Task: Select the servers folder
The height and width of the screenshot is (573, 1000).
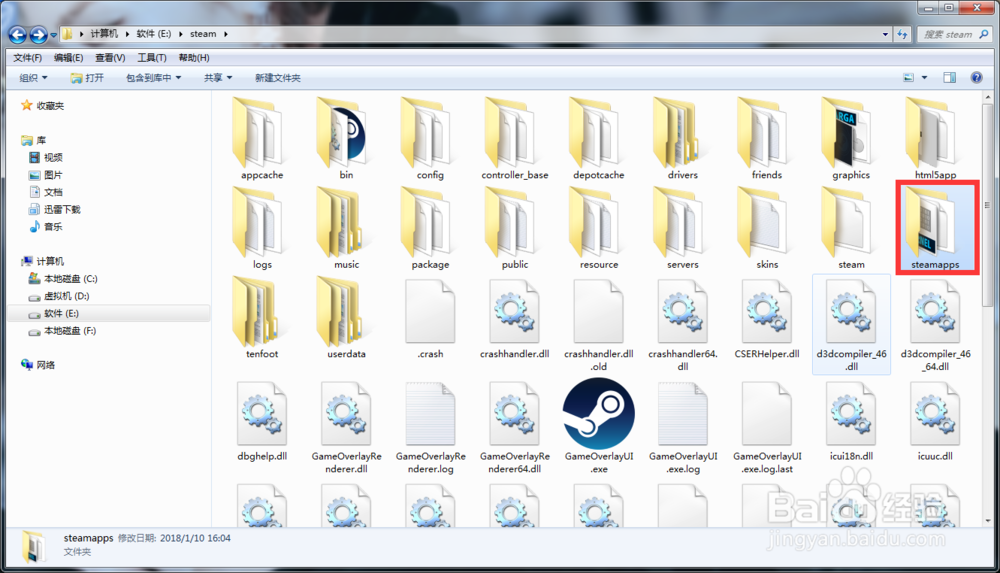Action: pos(682,228)
